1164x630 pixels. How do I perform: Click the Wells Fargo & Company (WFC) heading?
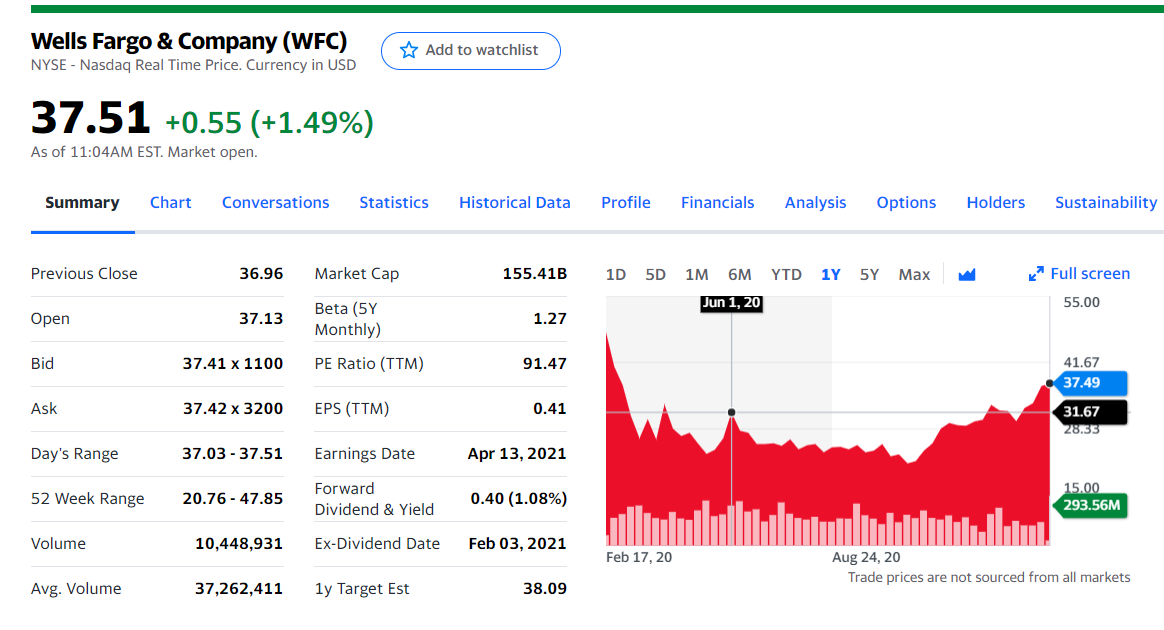point(189,41)
